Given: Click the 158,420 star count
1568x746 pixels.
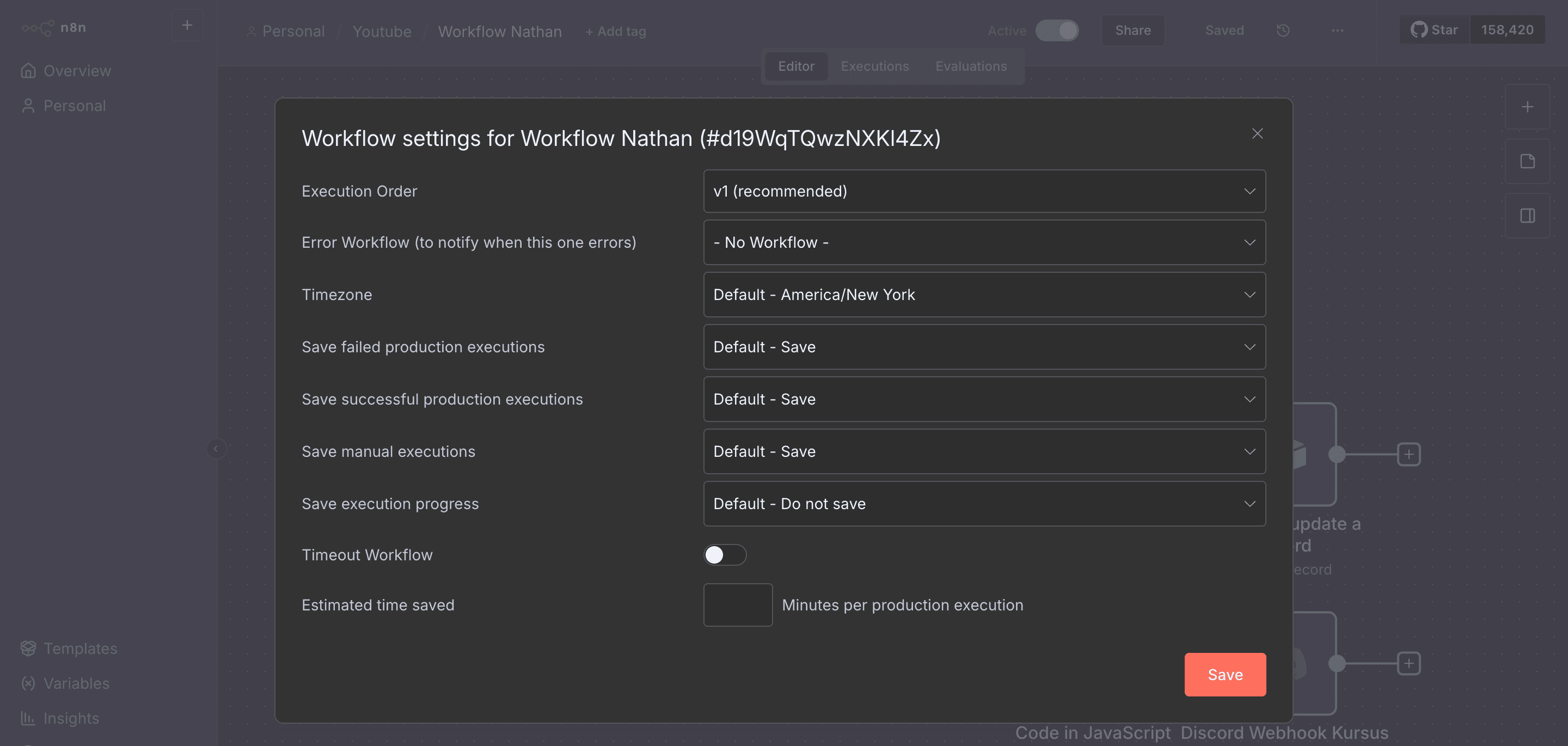Looking at the screenshot, I should (1507, 30).
